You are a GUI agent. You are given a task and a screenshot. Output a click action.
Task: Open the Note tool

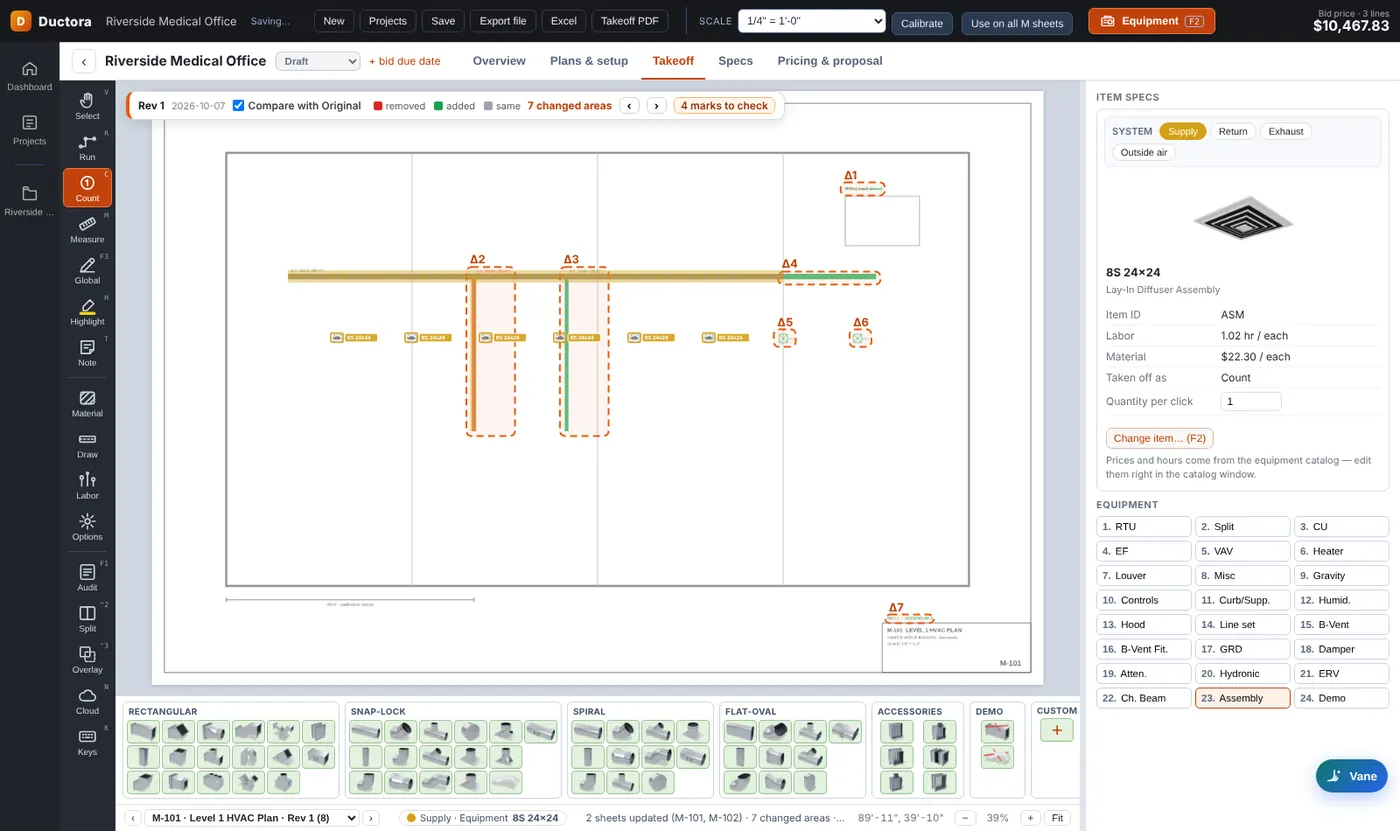[87, 352]
